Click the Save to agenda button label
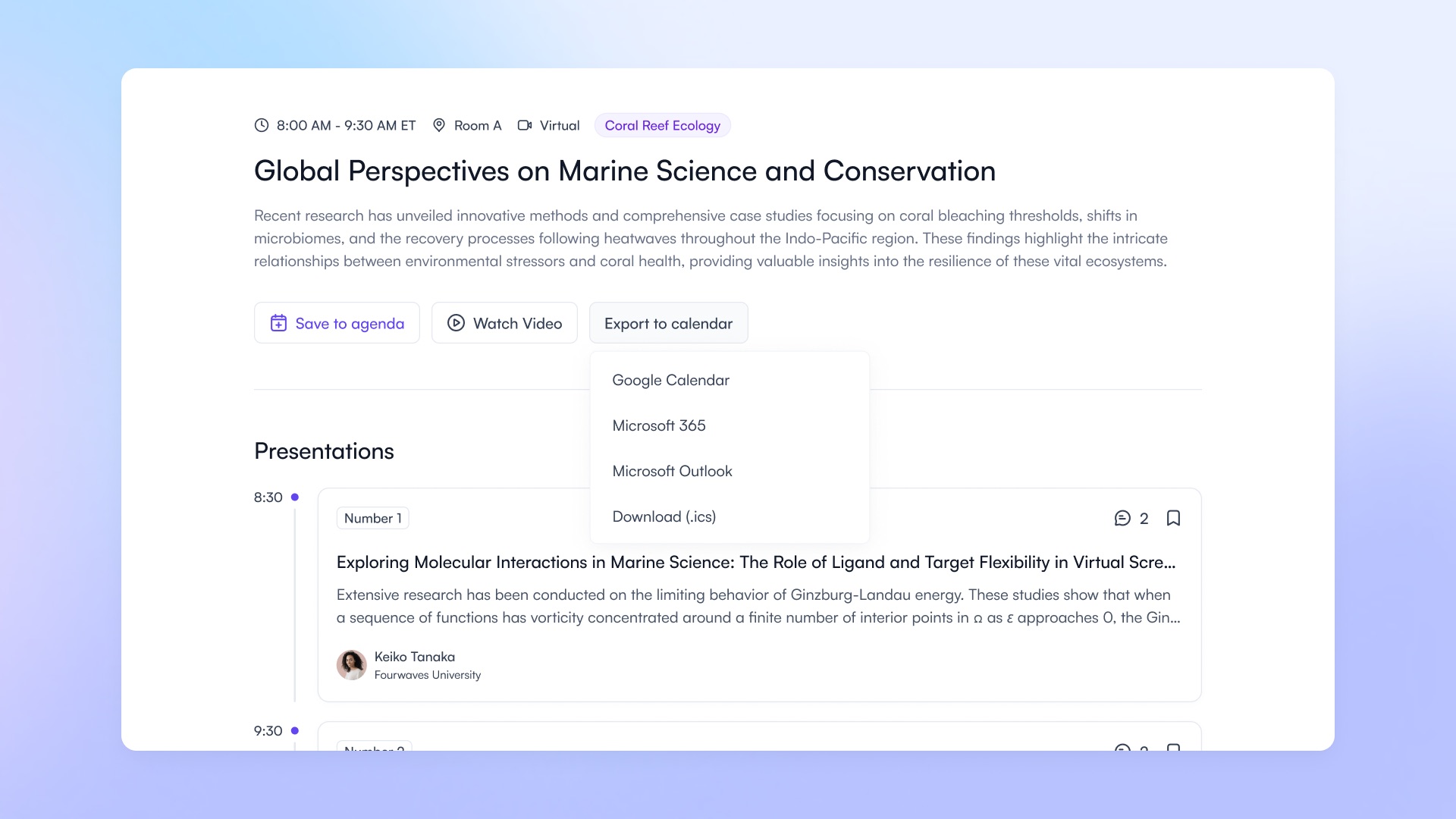Image resolution: width=1456 pixels, height=819 pixels. click(350, 323)
